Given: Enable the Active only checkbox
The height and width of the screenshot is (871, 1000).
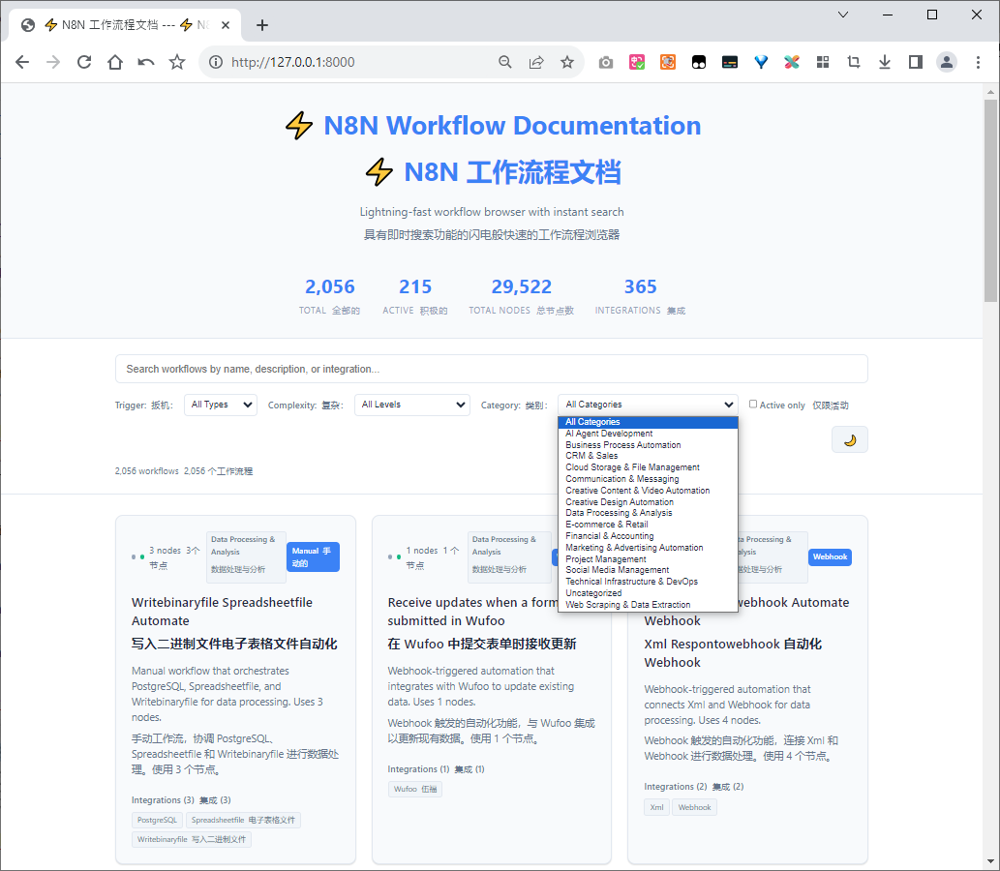Looking at the screenshot, I should pyautogui.click(x=753, y=404).
